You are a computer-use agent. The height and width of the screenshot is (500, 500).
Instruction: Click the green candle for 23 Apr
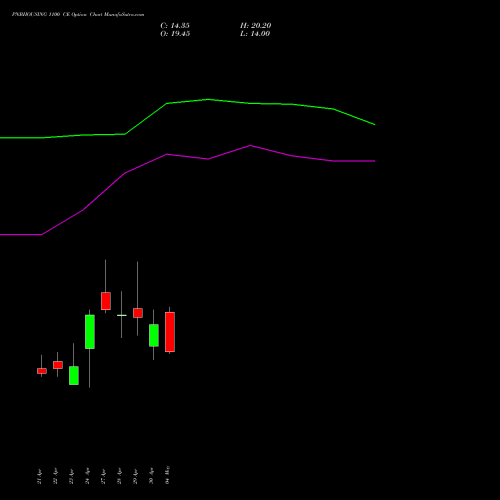74,376
